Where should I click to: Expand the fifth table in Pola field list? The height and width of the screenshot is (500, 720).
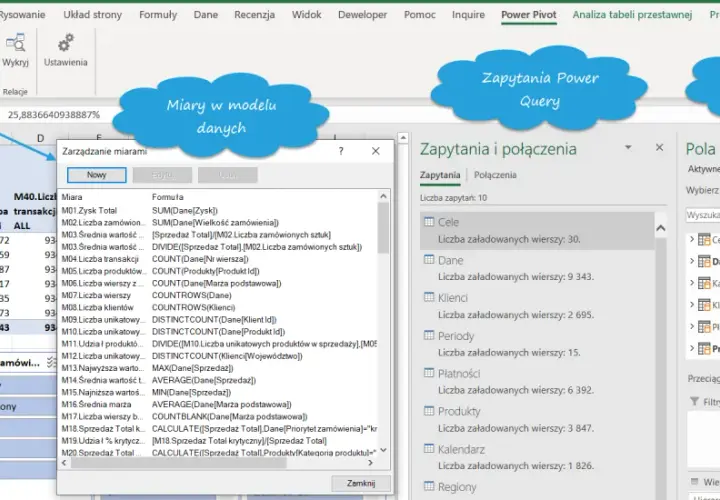(692, 326)
